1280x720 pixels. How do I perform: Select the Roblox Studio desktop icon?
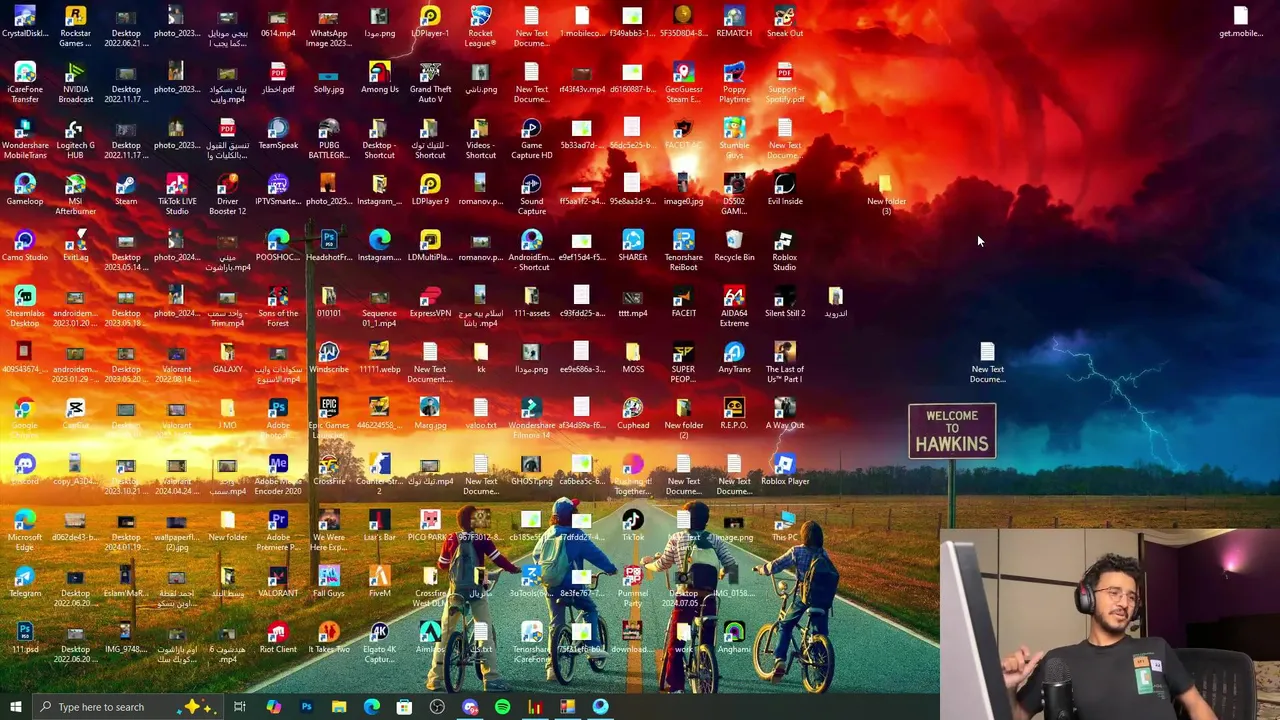pyautogui.click(x=785, y=251)
